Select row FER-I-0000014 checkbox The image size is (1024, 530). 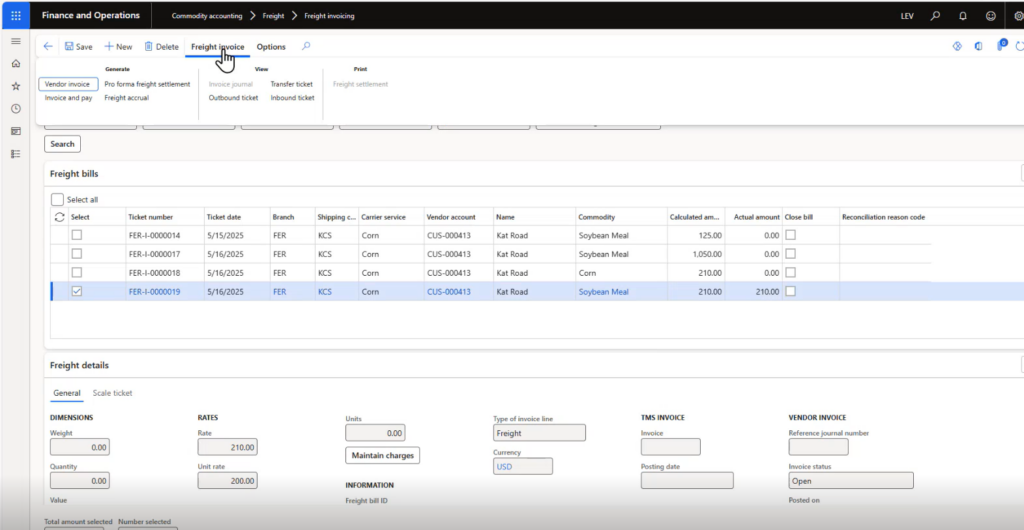pyautogui.click(x=77, y=235)
